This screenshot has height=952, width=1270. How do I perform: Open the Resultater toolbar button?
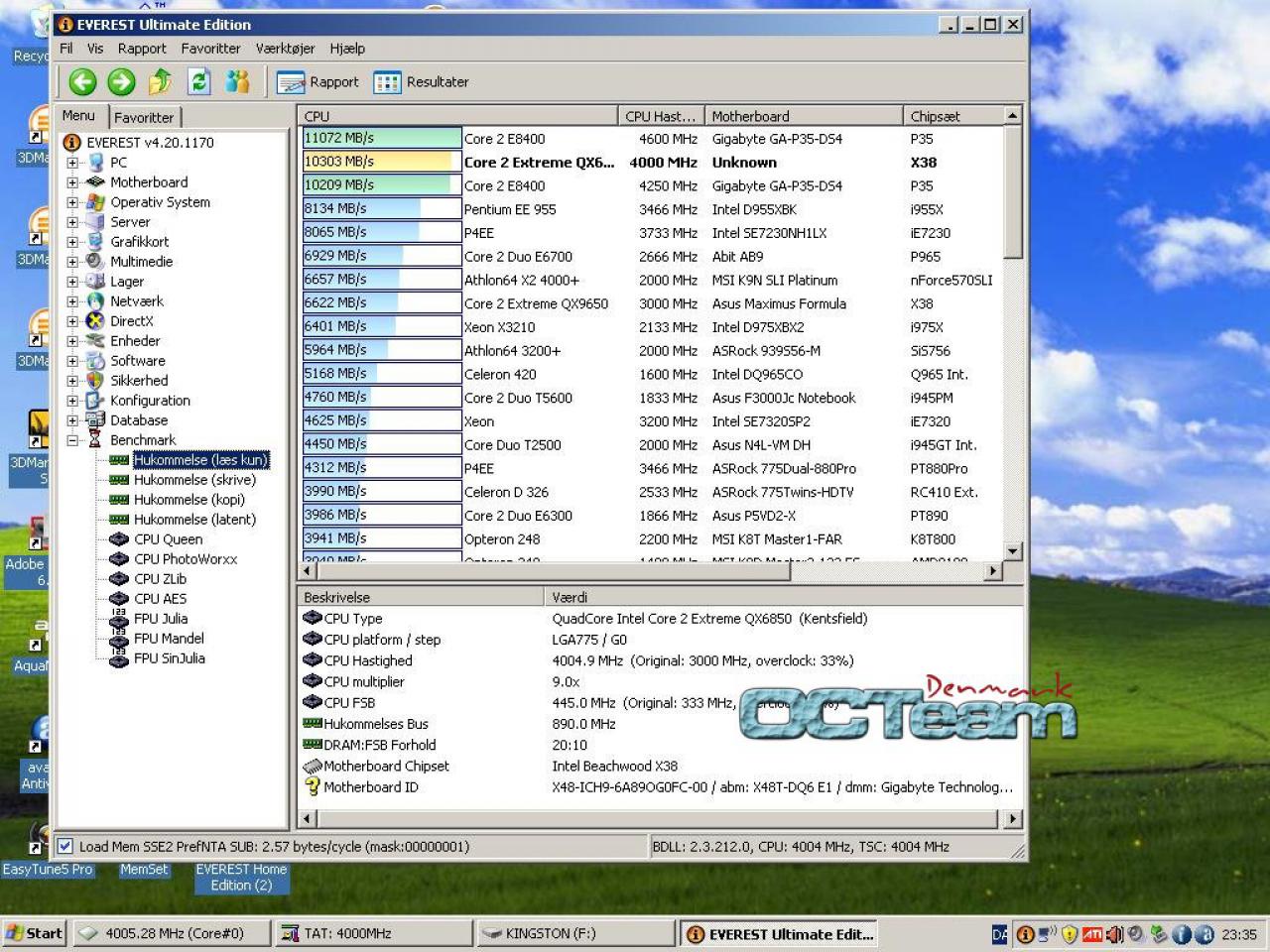[421, 82]
